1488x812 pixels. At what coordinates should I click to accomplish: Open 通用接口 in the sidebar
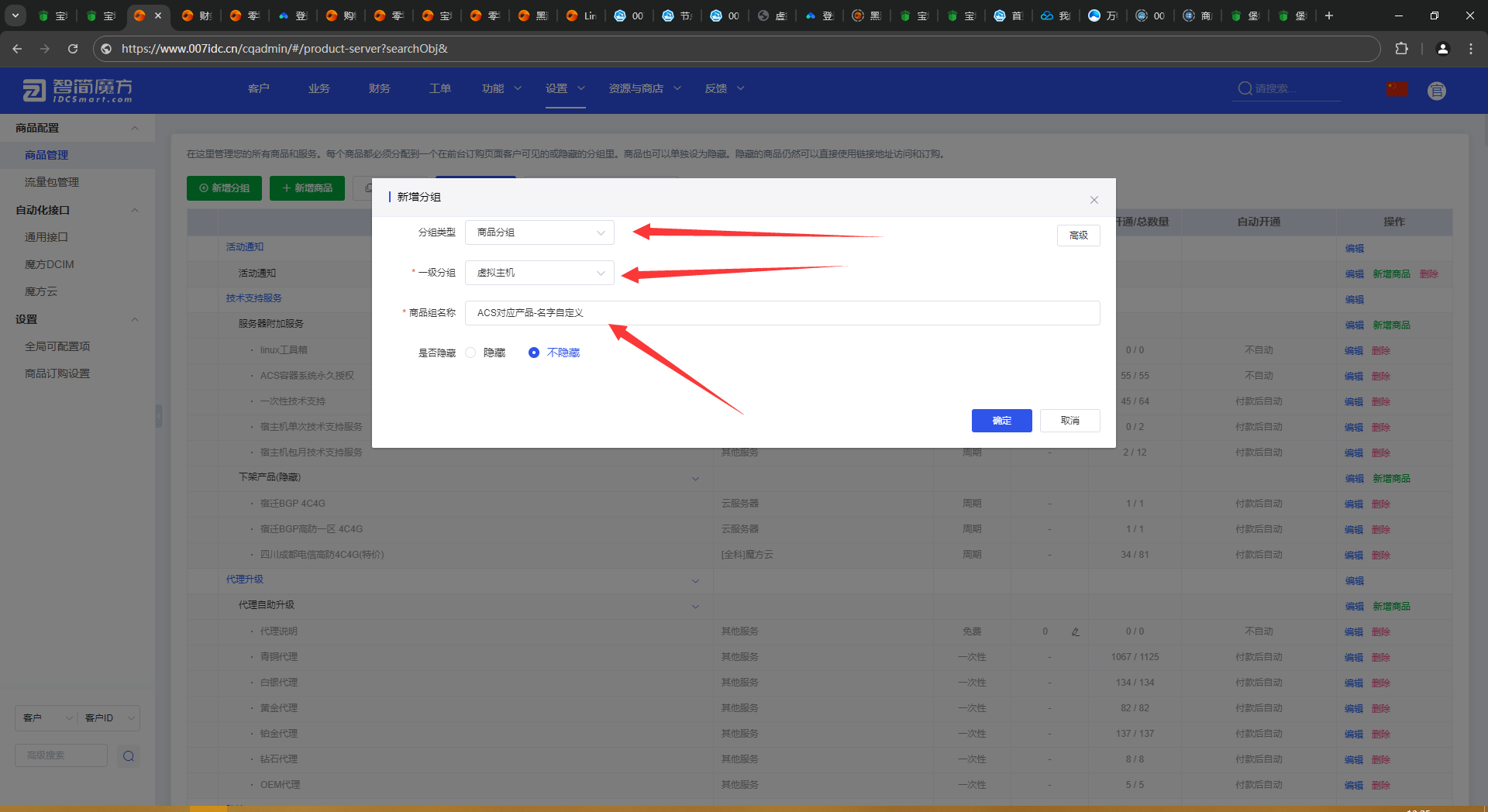46,237
